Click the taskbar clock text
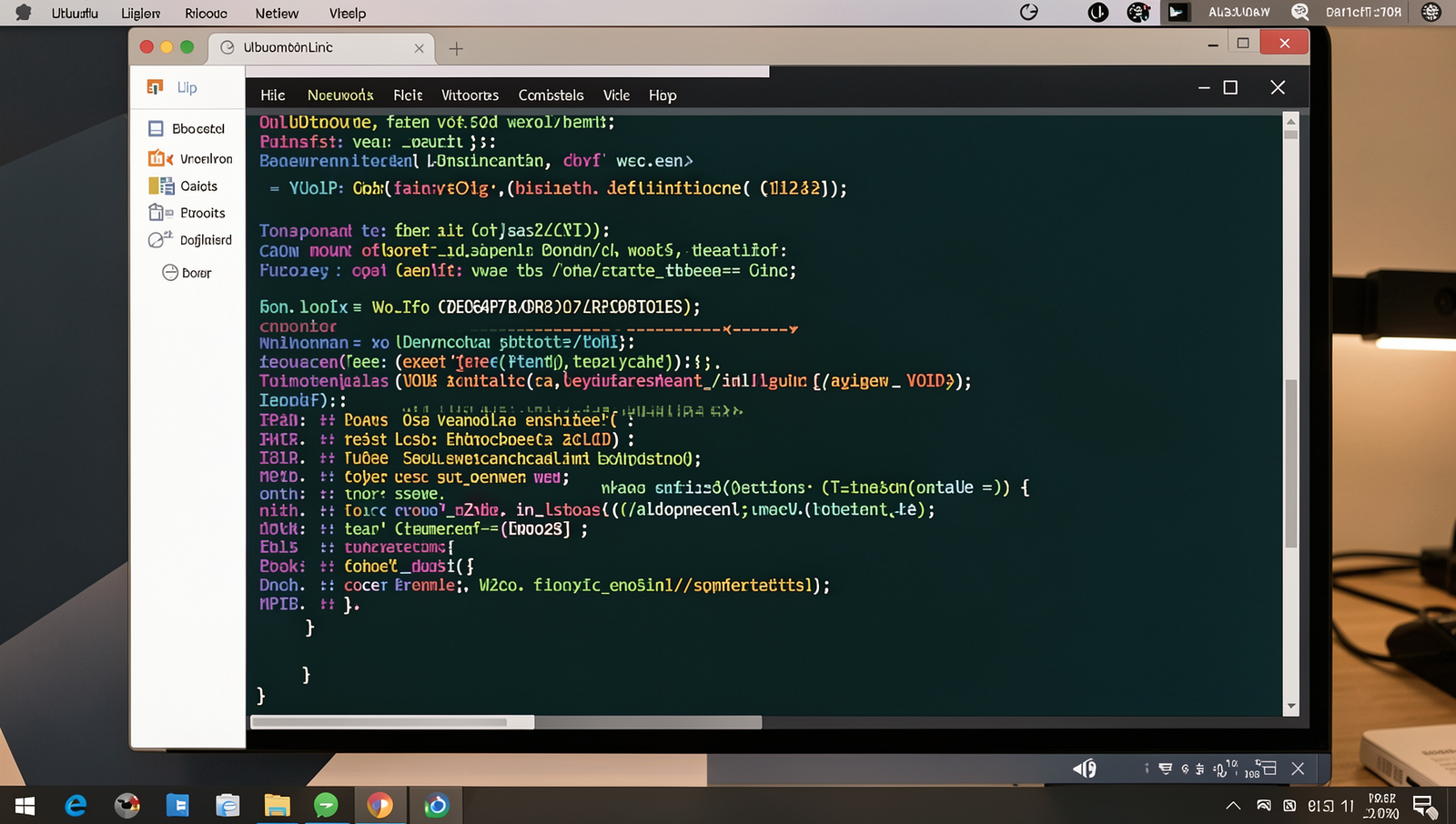Image resolution: width=1456 pixels, height=824 pixels. tap(1382, 806)
